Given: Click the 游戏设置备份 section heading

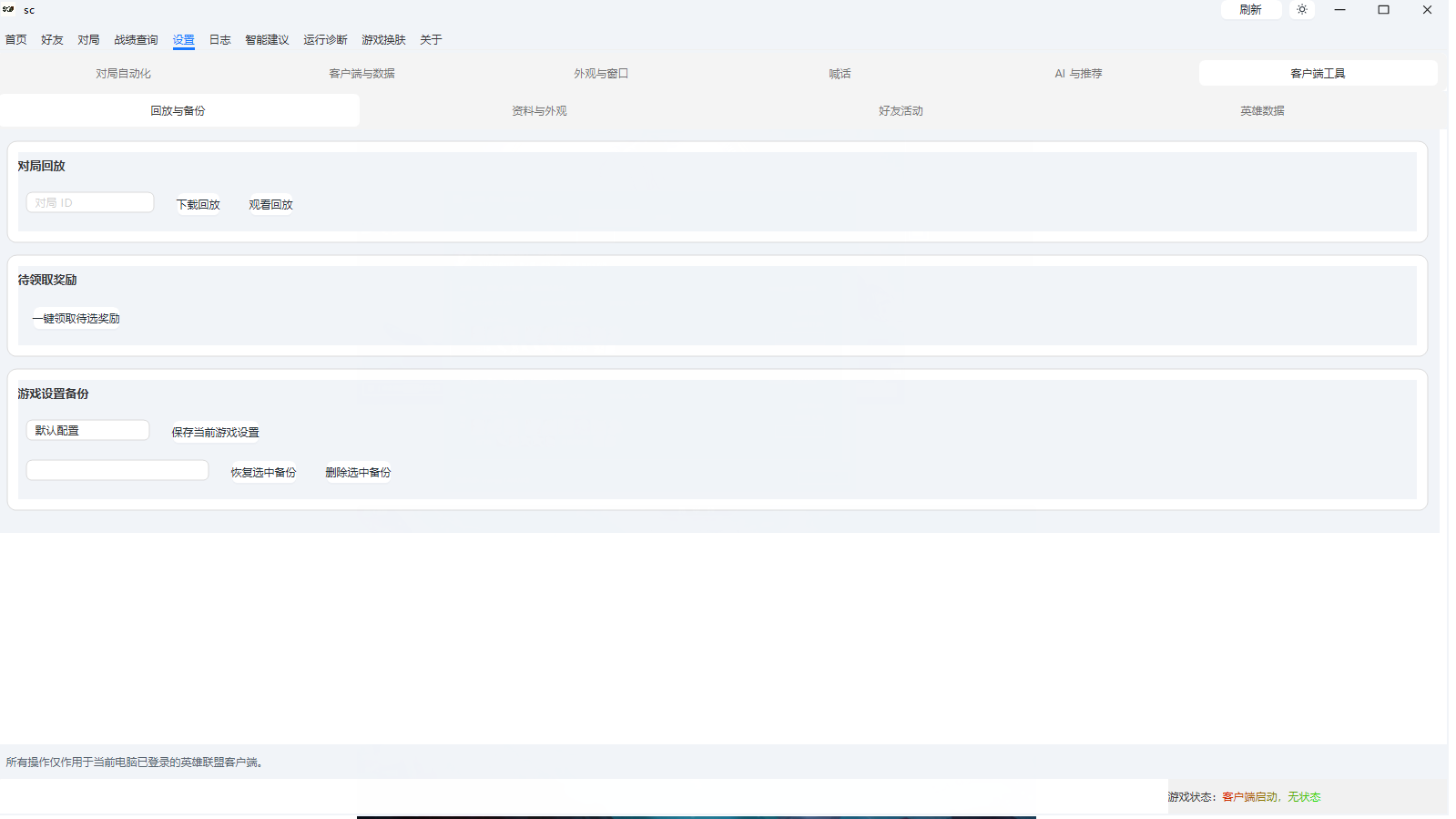Looking at the screenshot, I should point(54,394).
